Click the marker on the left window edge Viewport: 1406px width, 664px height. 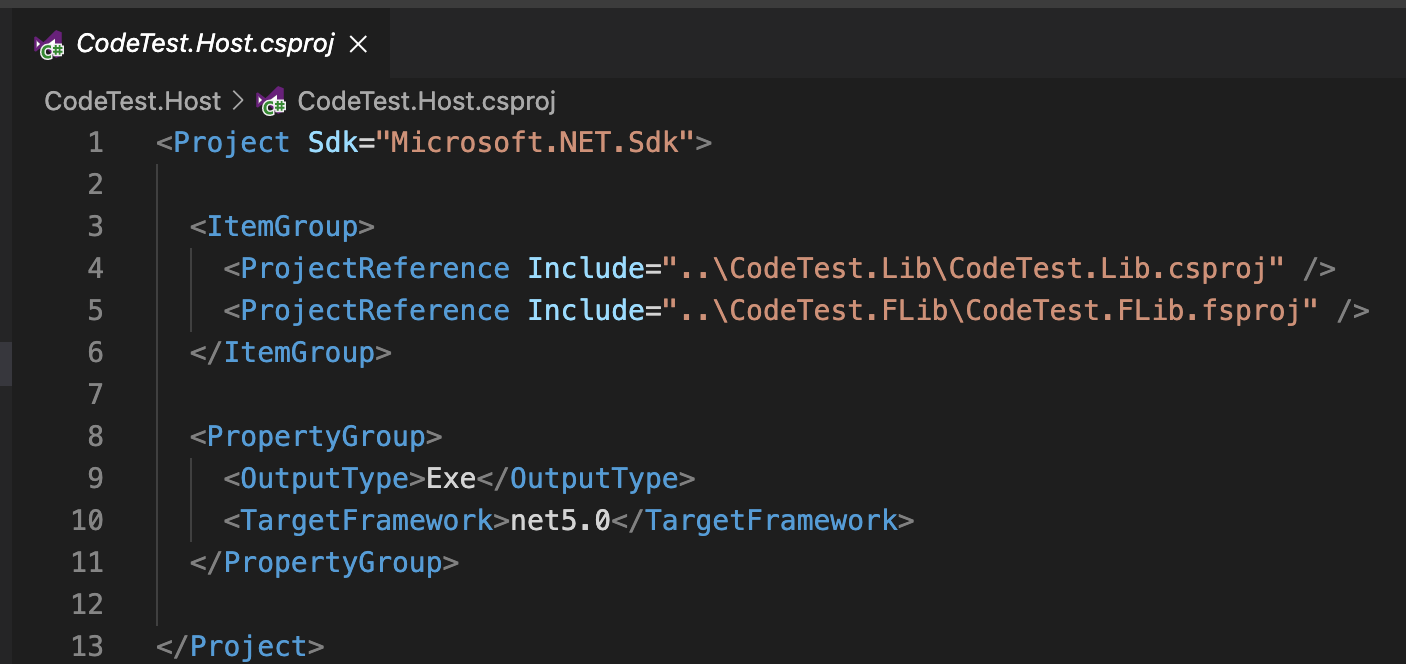point(4,364)
